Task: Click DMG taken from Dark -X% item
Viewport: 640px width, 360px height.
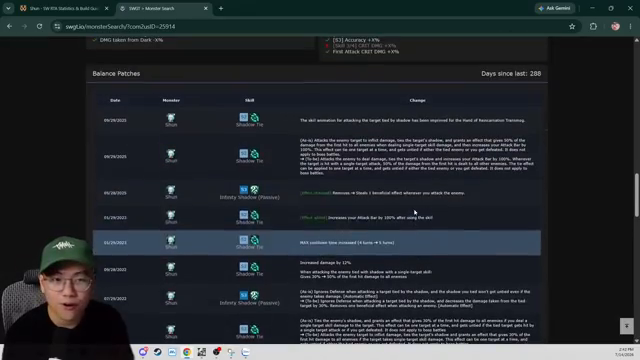Action: 131,40
